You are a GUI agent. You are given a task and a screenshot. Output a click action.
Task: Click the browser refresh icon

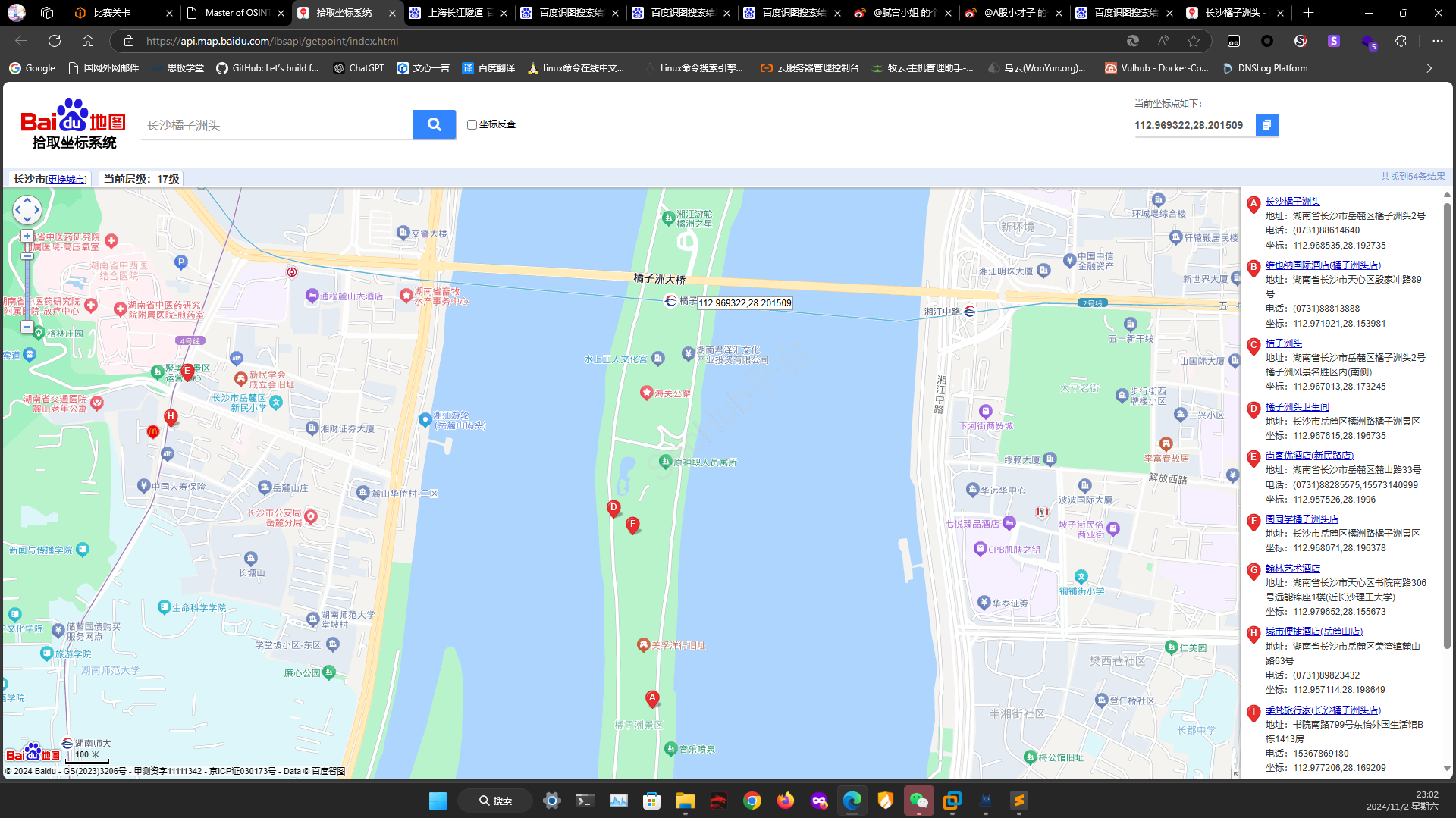pyautogui.click(x=55, y=41)
